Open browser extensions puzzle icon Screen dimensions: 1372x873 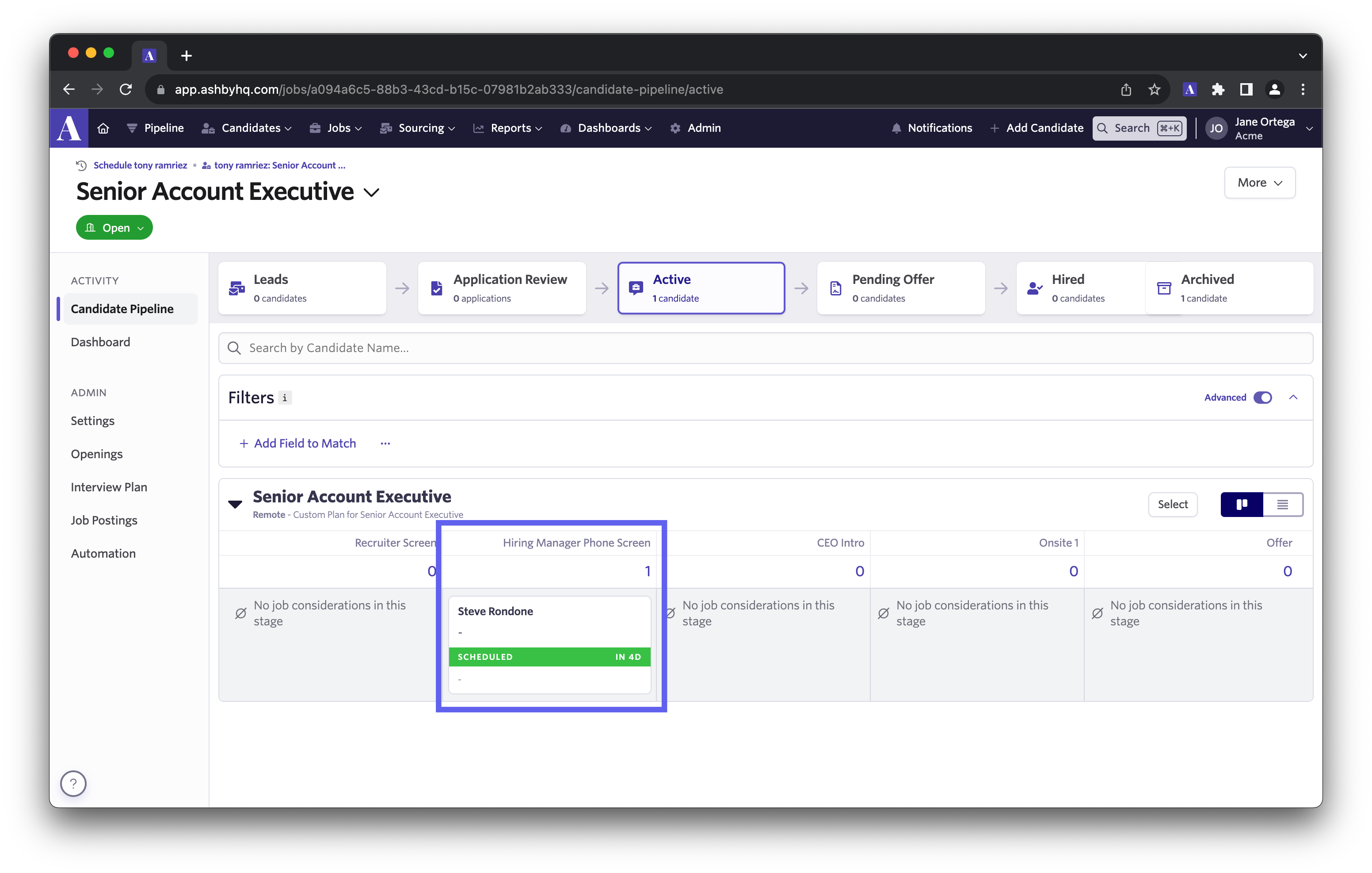coord(1218,89)
